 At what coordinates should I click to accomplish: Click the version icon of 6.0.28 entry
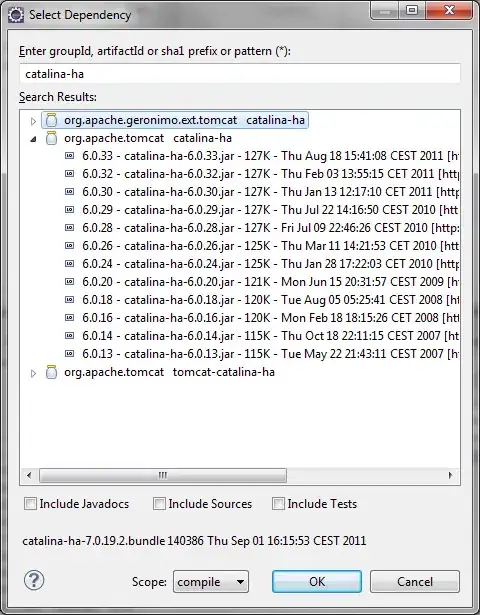[69, 228]
